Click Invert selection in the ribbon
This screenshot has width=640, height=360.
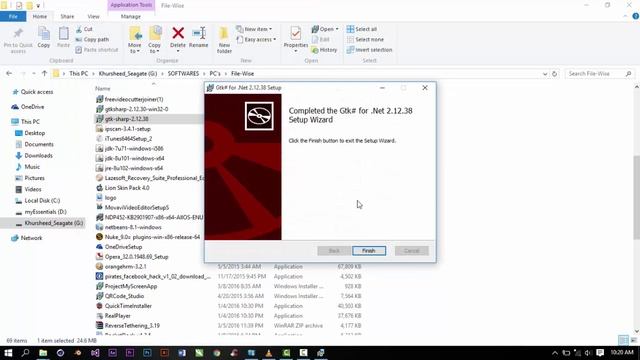(x=369, y=50)
